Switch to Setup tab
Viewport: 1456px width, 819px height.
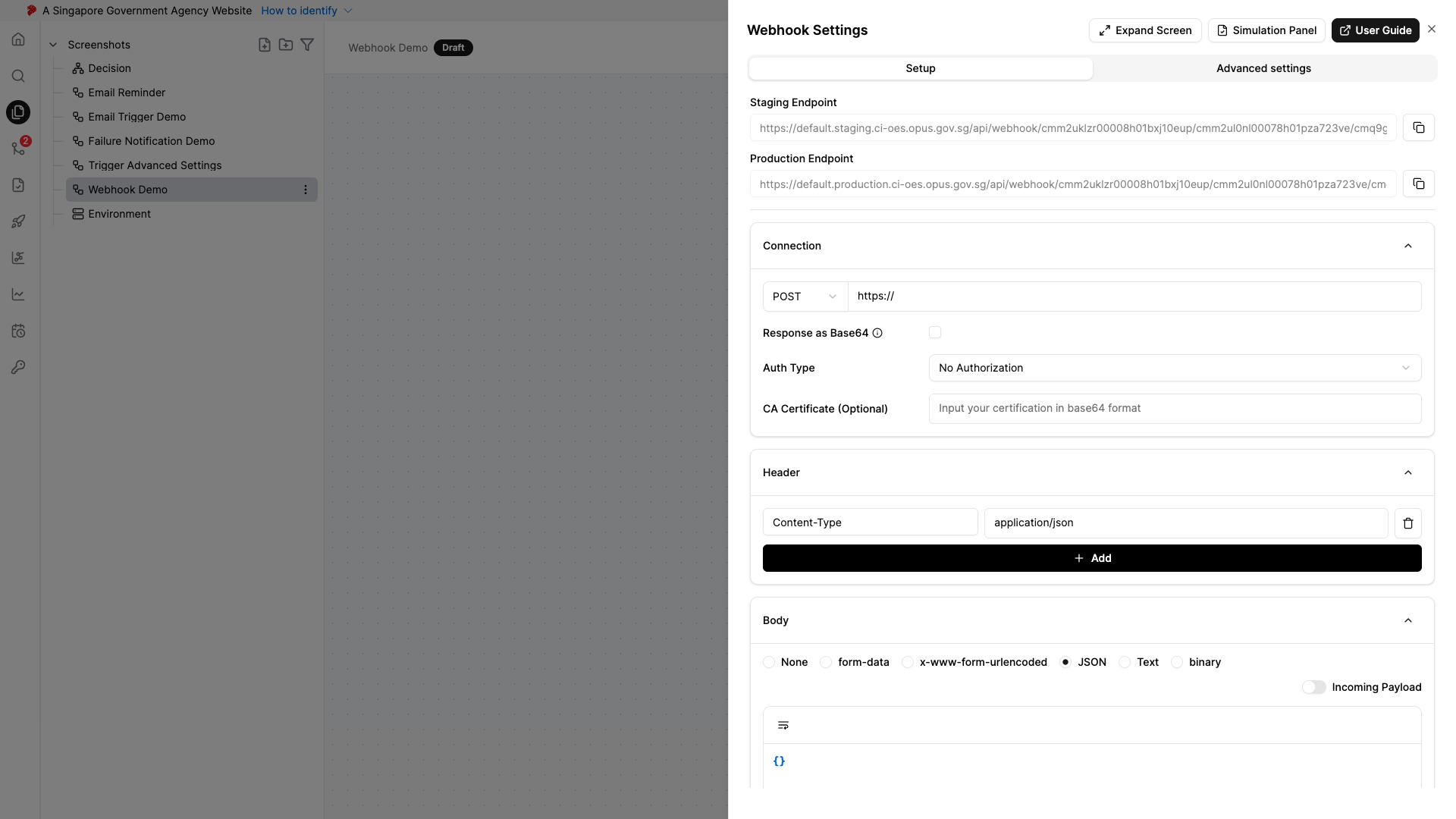[x=921, y=68]
